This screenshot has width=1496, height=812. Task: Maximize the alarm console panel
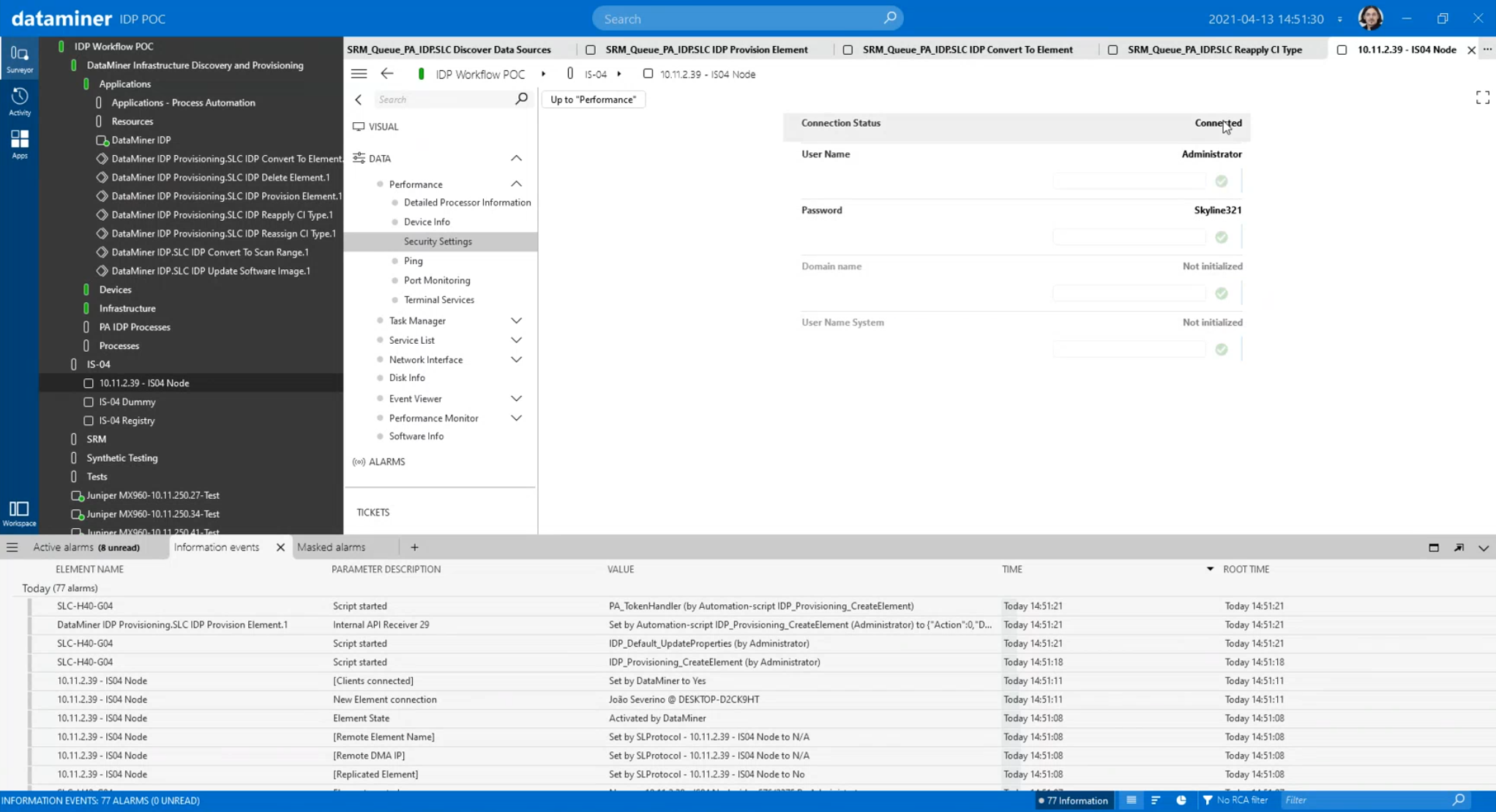1434,547
